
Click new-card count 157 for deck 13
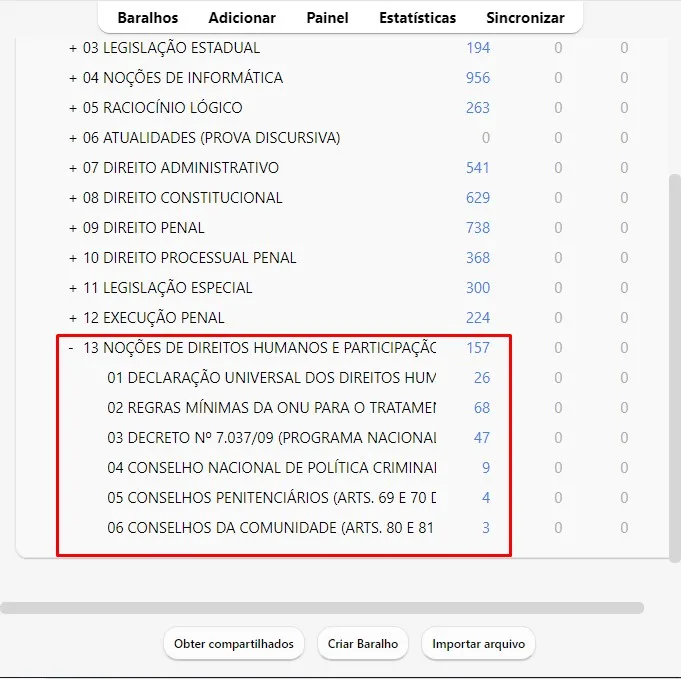[x=478, y=348]
